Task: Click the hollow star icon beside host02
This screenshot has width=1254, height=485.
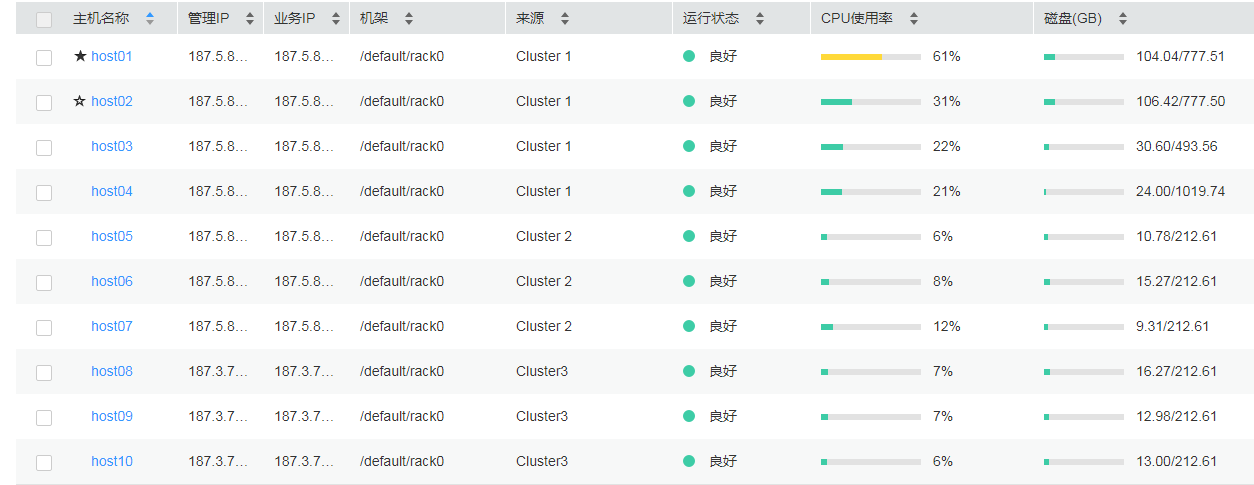Action: click(x=80, y=102)
